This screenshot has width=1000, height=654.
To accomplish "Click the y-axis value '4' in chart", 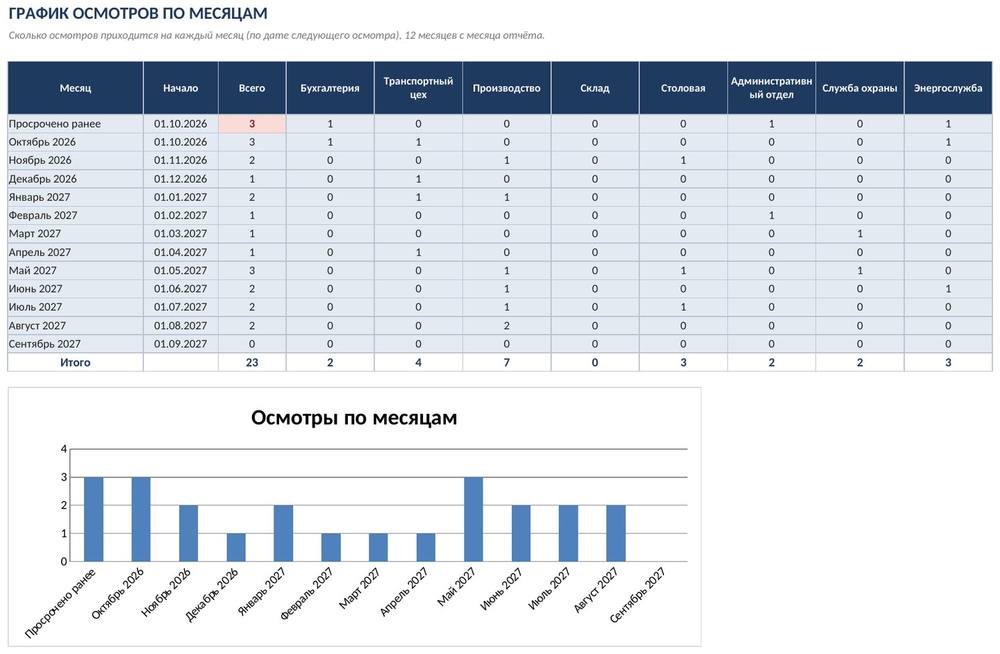I will tap(64, 449).
